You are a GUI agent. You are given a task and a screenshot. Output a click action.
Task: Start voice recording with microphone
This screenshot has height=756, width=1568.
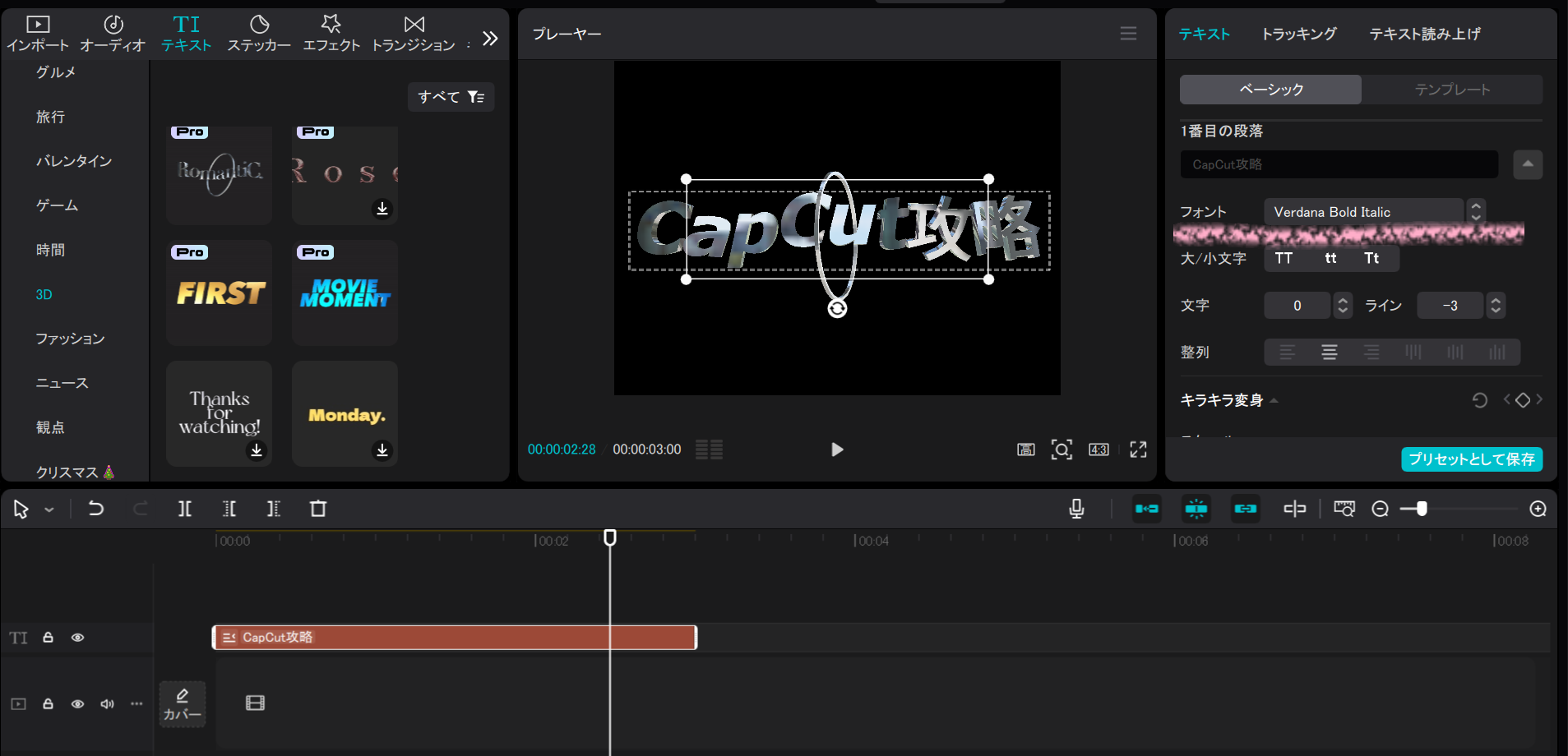tap(1076, 509)
